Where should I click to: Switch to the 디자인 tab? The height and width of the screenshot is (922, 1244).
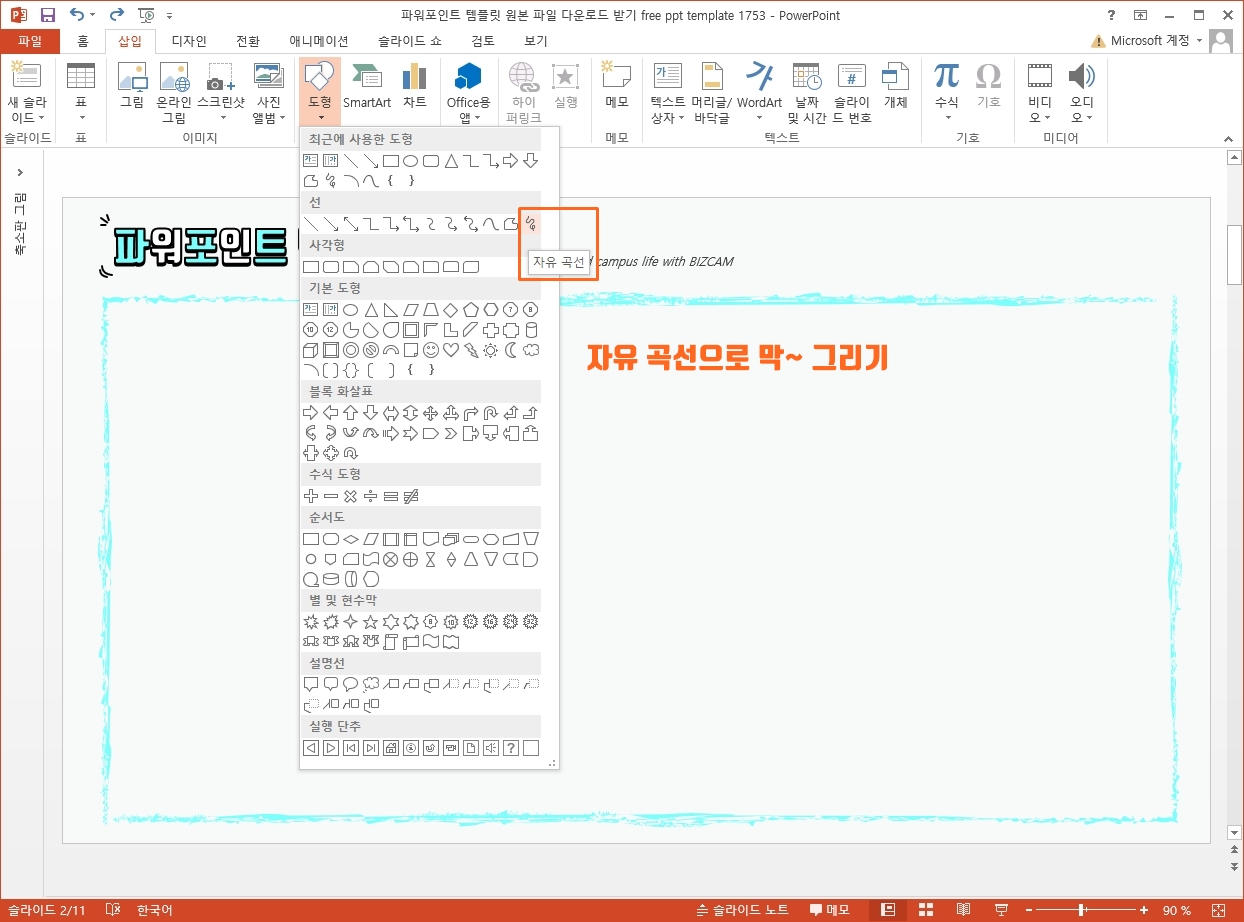click(x=189, y=41)
